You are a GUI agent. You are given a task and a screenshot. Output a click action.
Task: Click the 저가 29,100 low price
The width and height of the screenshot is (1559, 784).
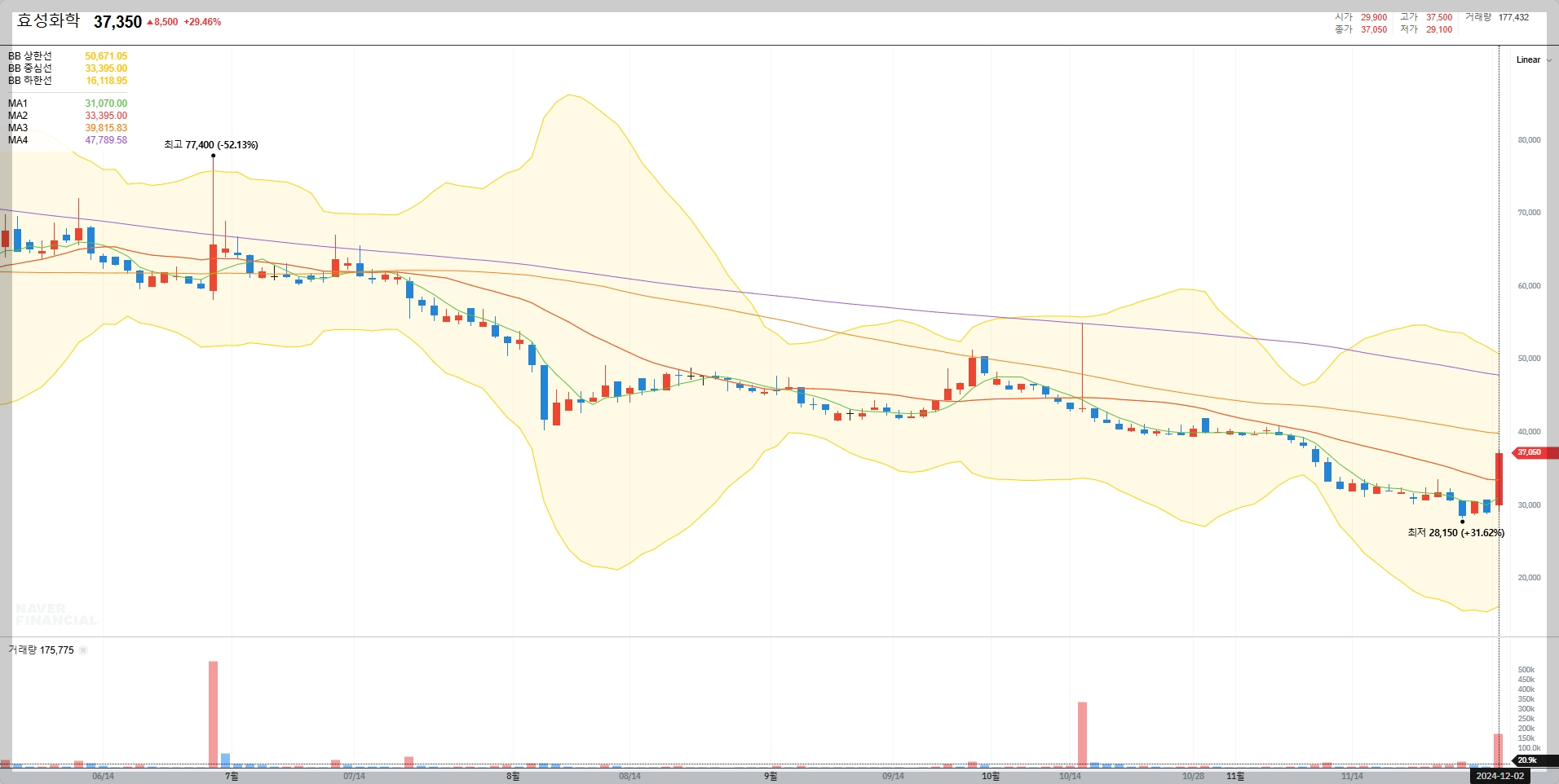[x=1426, y=29]
